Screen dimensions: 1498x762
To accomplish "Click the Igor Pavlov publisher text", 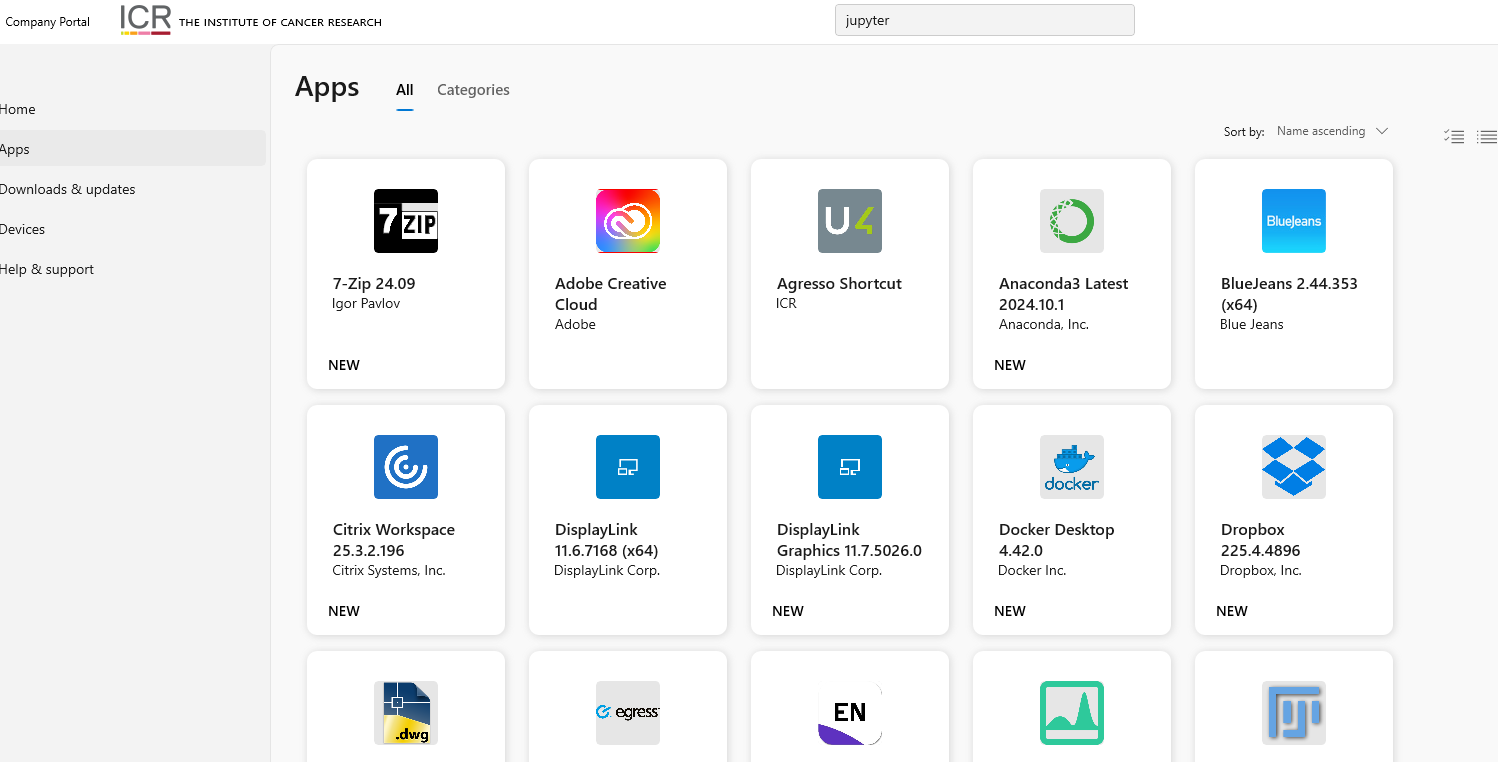I will pyautogui.click(x=366, y=303).
